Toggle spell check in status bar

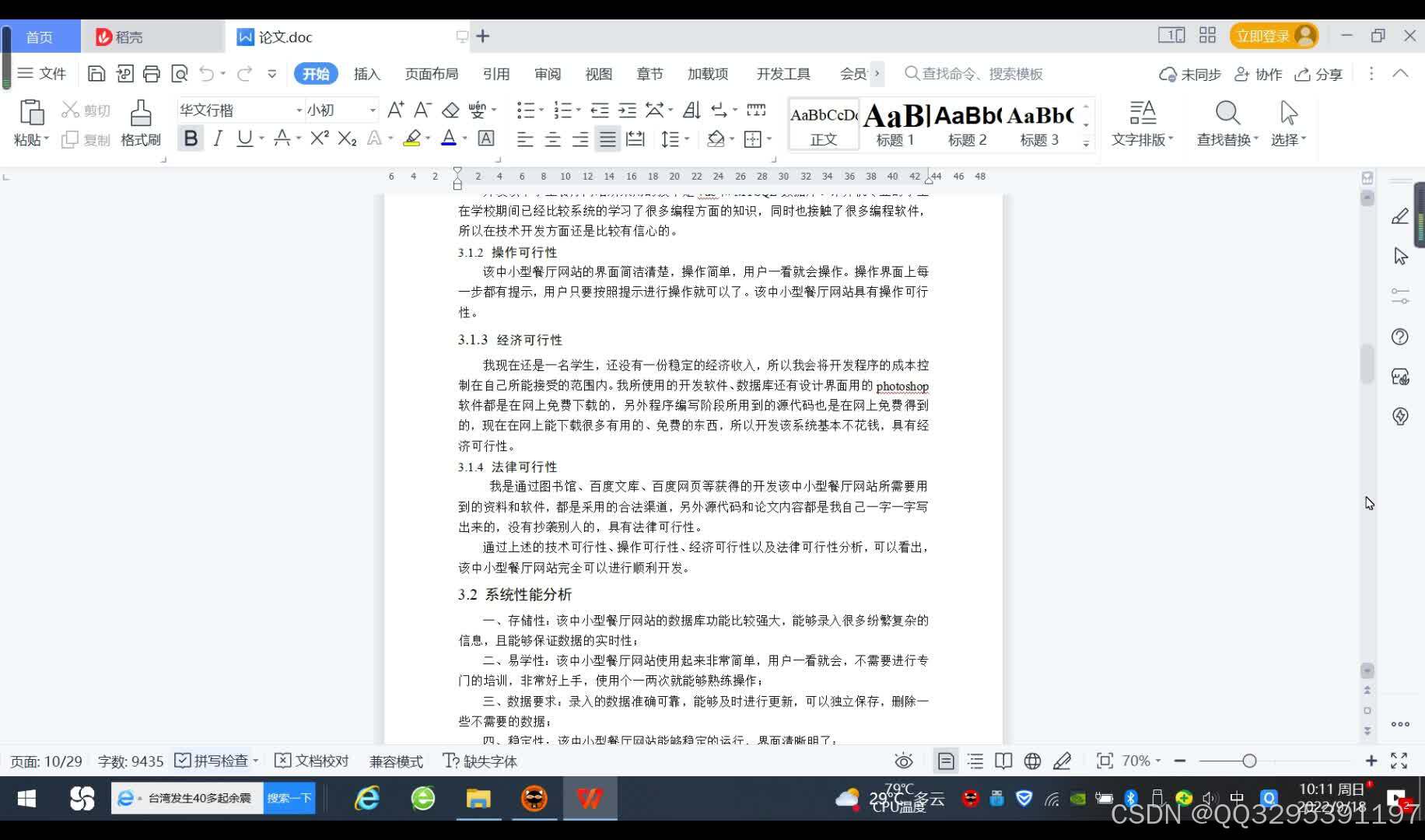click(212, 761)
